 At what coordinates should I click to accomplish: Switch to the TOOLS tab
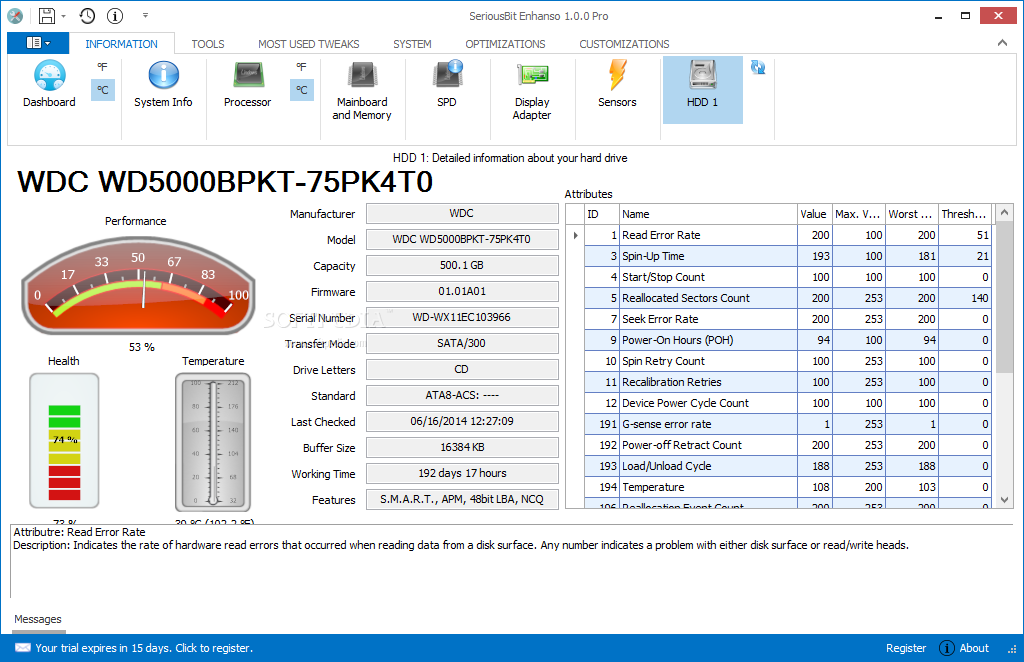pyautogui.click(x=208, y=44)
